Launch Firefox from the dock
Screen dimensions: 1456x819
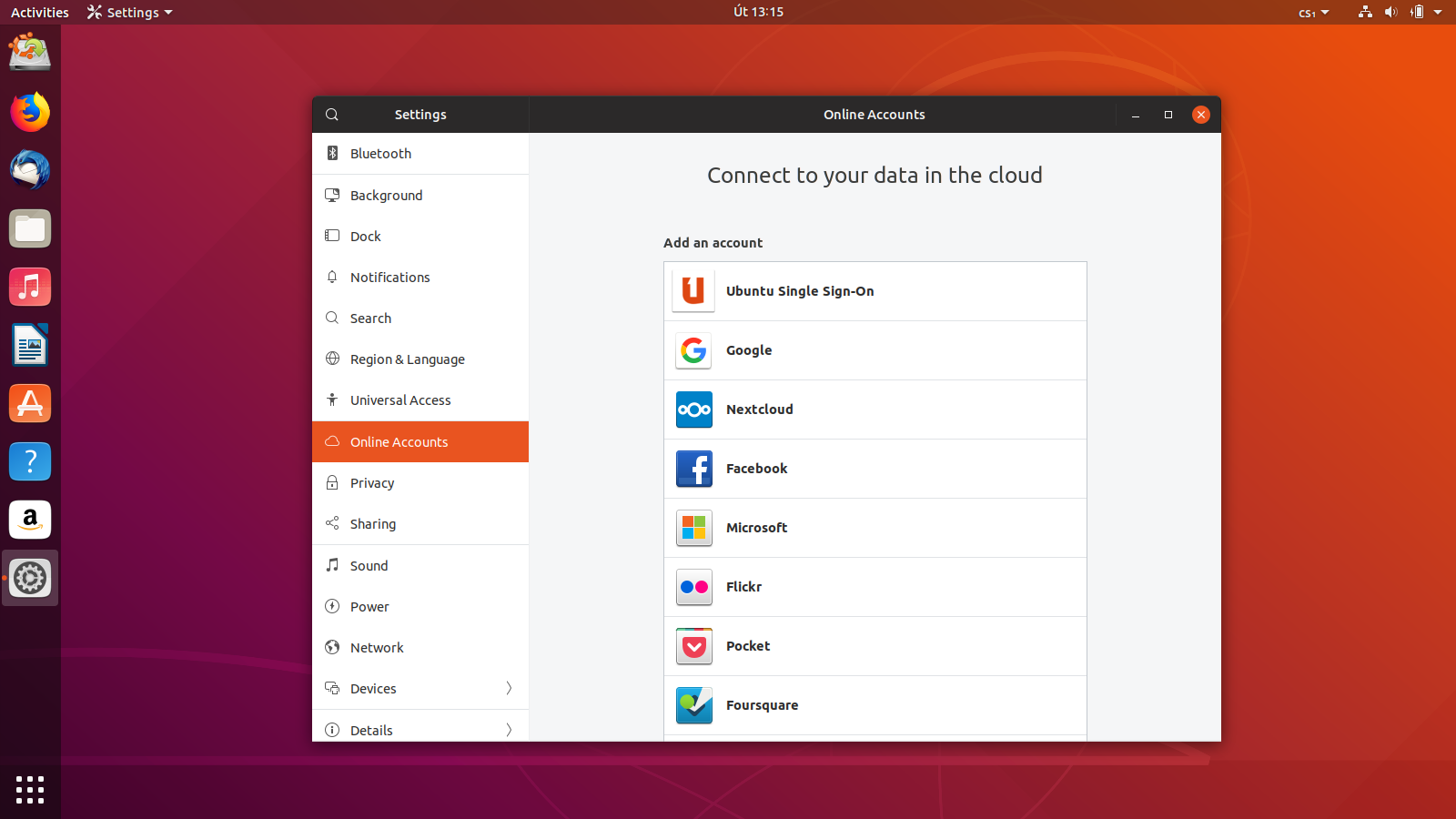point(30,112)
